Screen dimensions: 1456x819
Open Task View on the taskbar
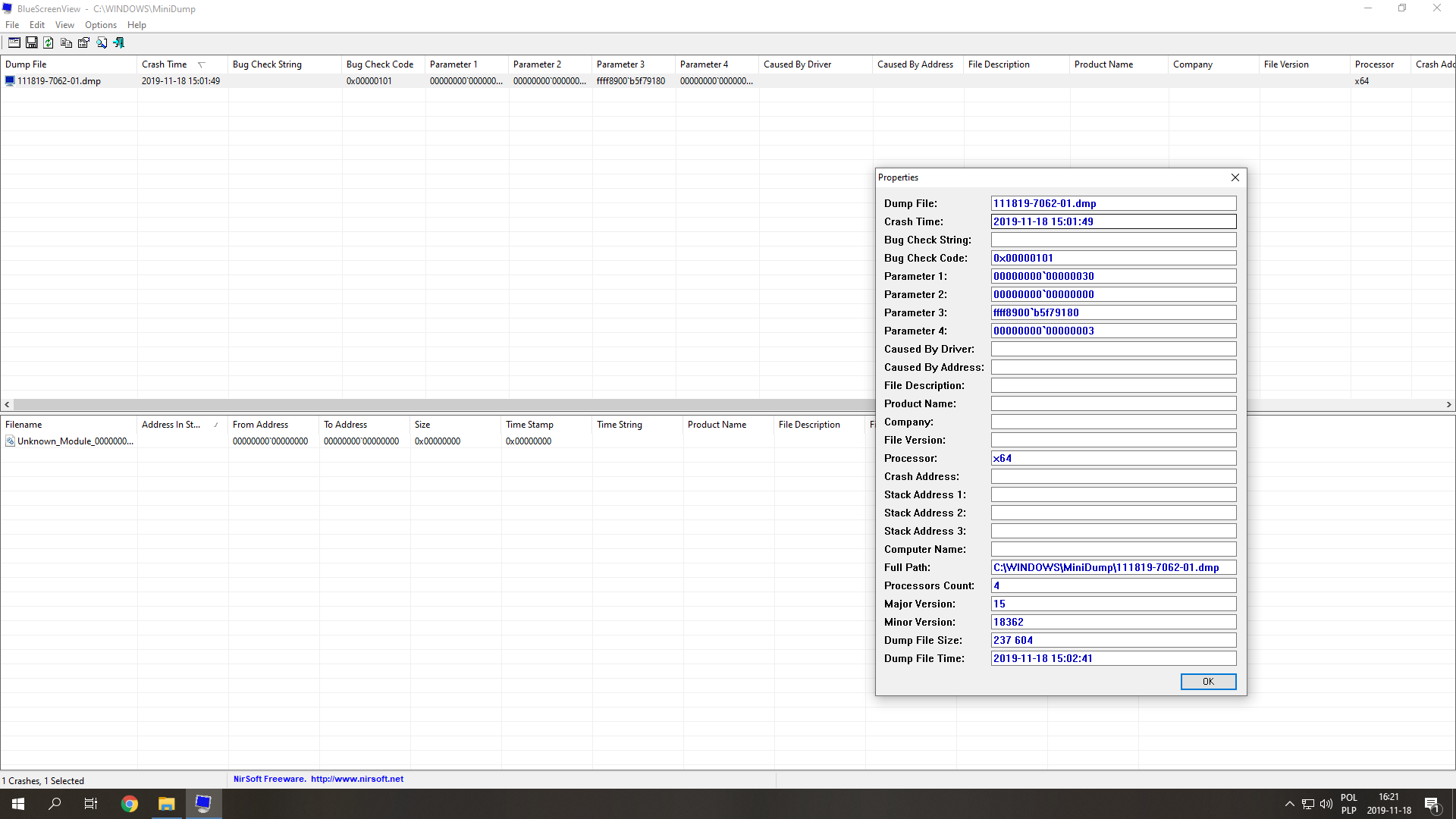click(x=91, y=804)
